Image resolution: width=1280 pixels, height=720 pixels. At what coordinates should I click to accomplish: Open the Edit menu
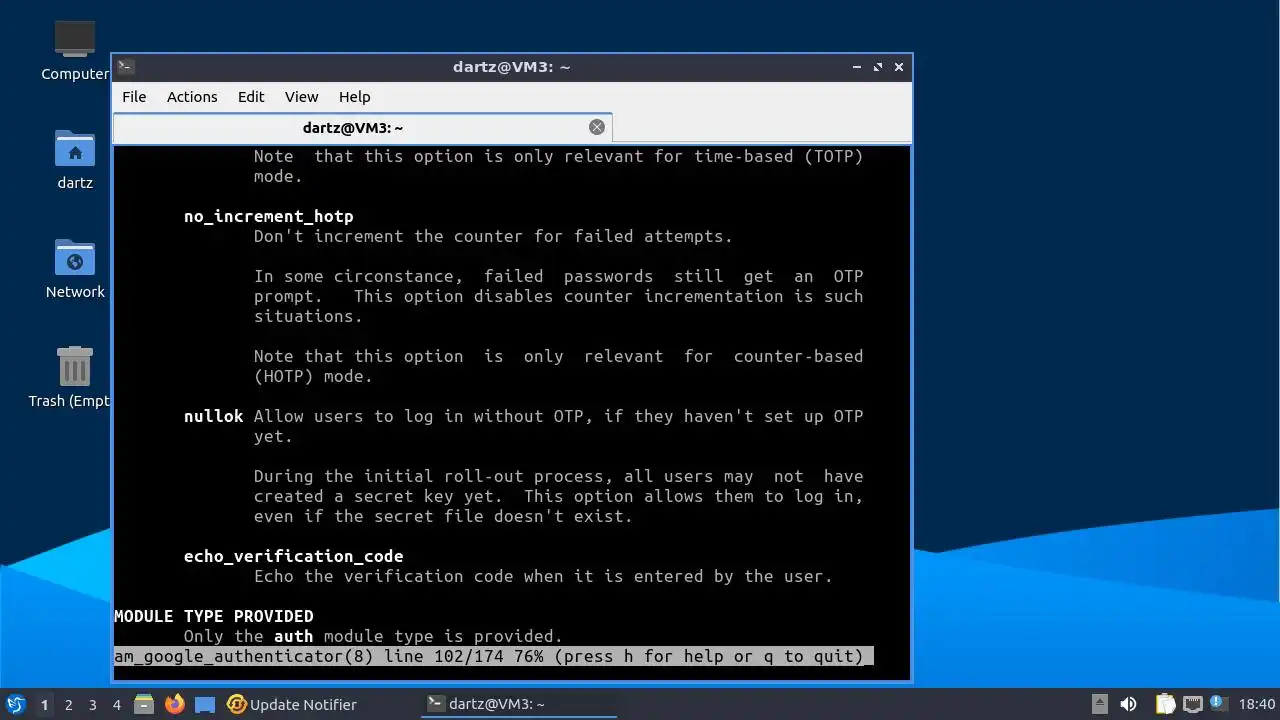click(251, 97)
